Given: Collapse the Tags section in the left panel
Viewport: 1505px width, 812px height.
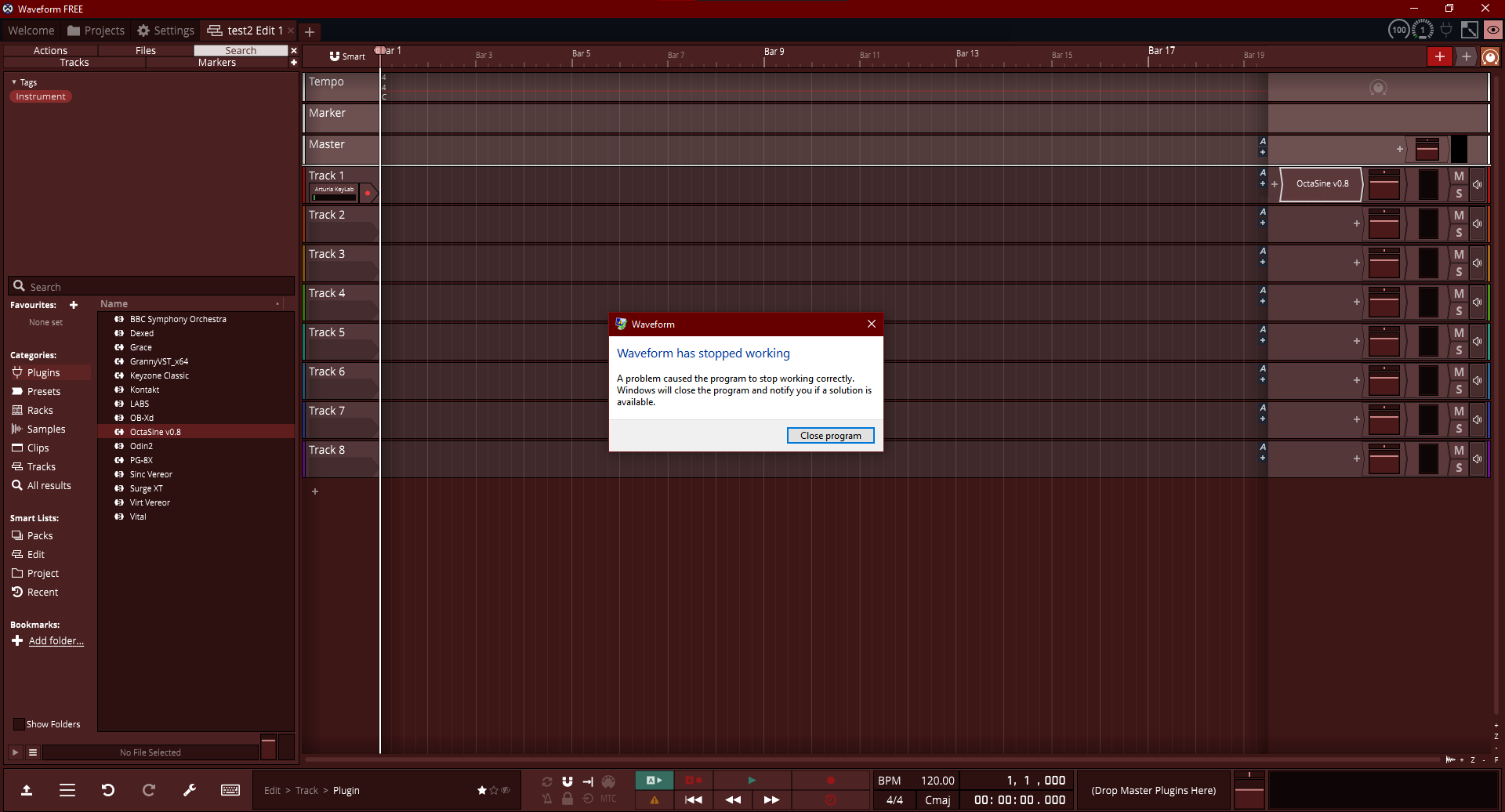Looking at the screenshot, I should [15, 82].
